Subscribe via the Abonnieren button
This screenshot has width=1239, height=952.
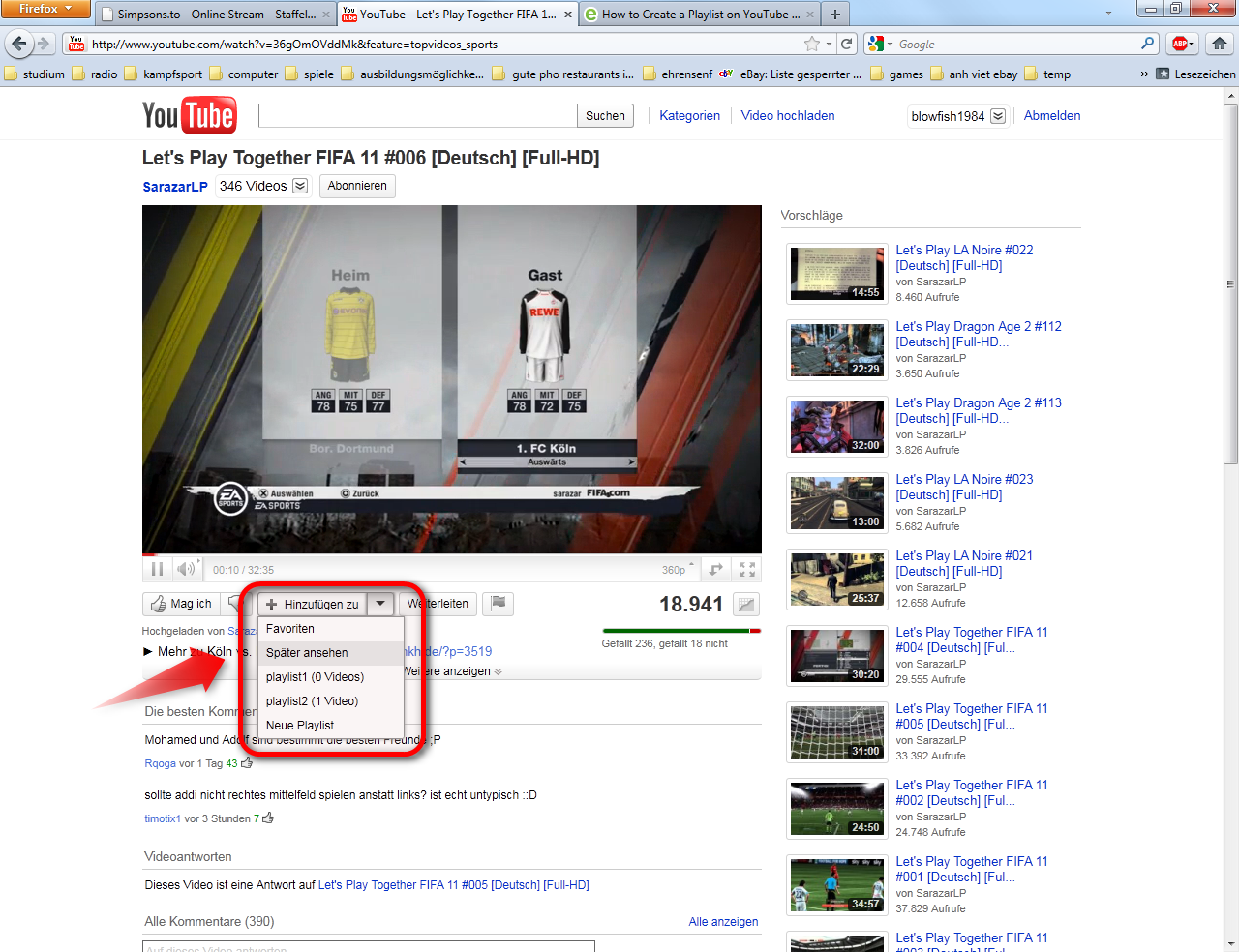(357, 185)
